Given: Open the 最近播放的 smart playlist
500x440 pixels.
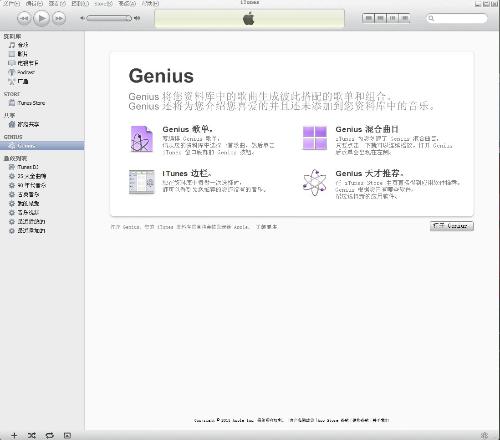Looking at the screenshot, I should click(x=27, y=221).
